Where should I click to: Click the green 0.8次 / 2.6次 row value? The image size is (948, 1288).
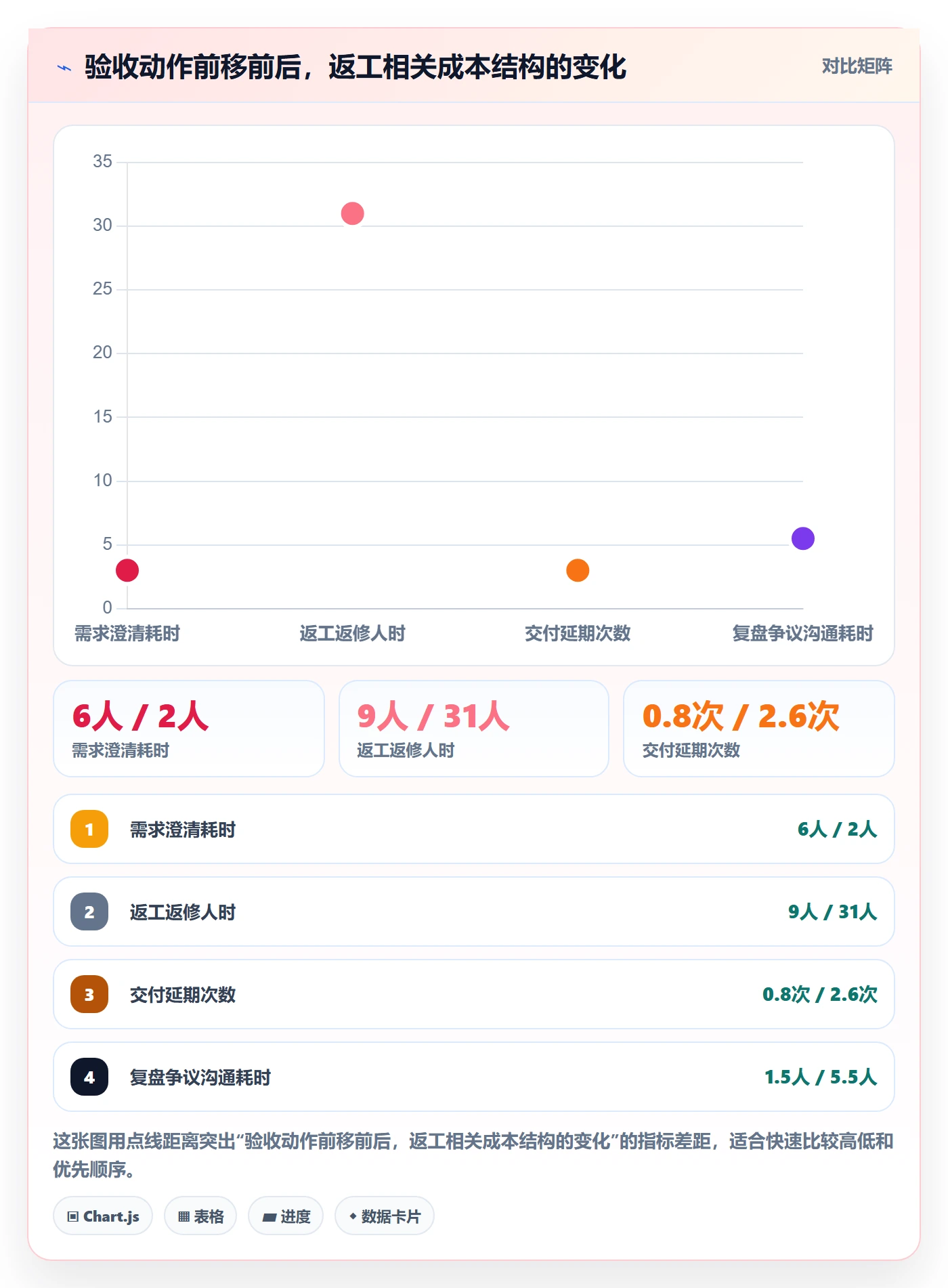coord(820,994)
